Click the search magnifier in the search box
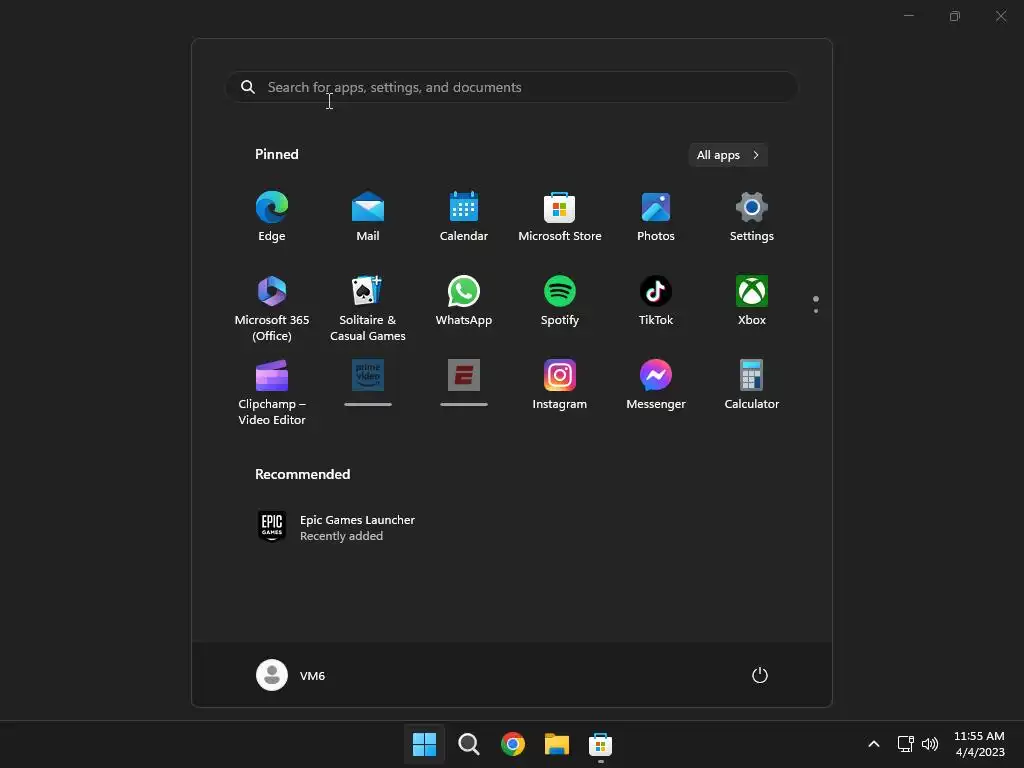The width and height of the screenshot is (1024, 768). 248,87
